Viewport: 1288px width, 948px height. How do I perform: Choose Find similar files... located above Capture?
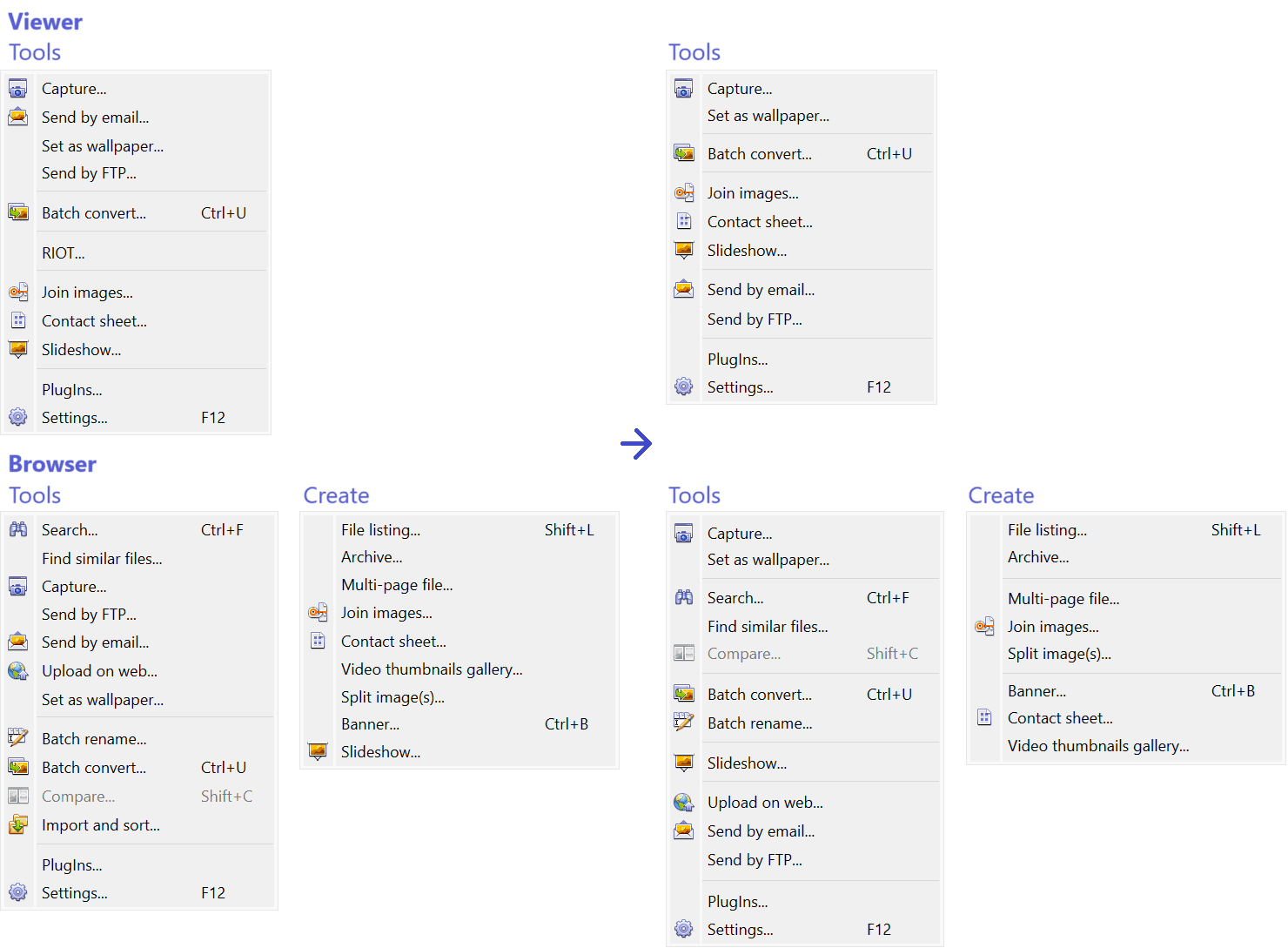[x=102, y=558]
